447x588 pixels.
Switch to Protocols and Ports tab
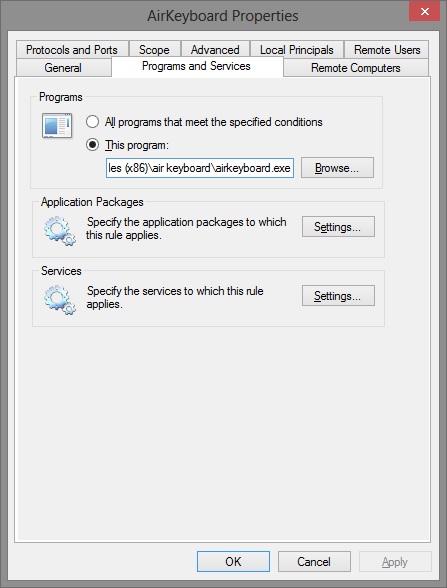[72, 50]
